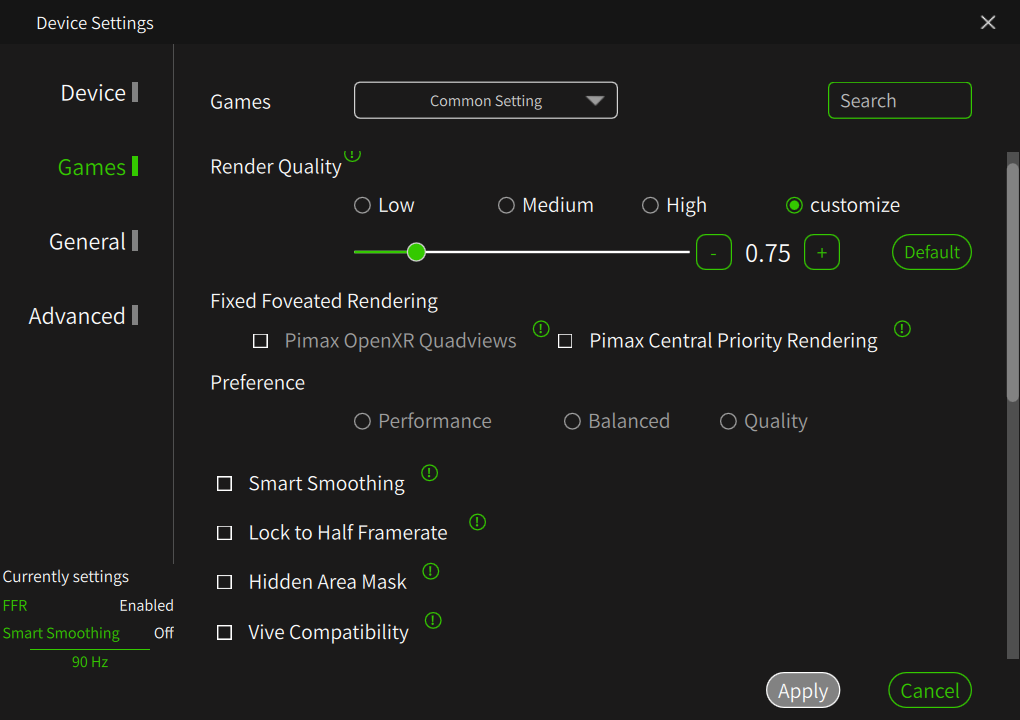Decrease render quality with minus button
1020x720 pixels.
(x=713, y=253)
